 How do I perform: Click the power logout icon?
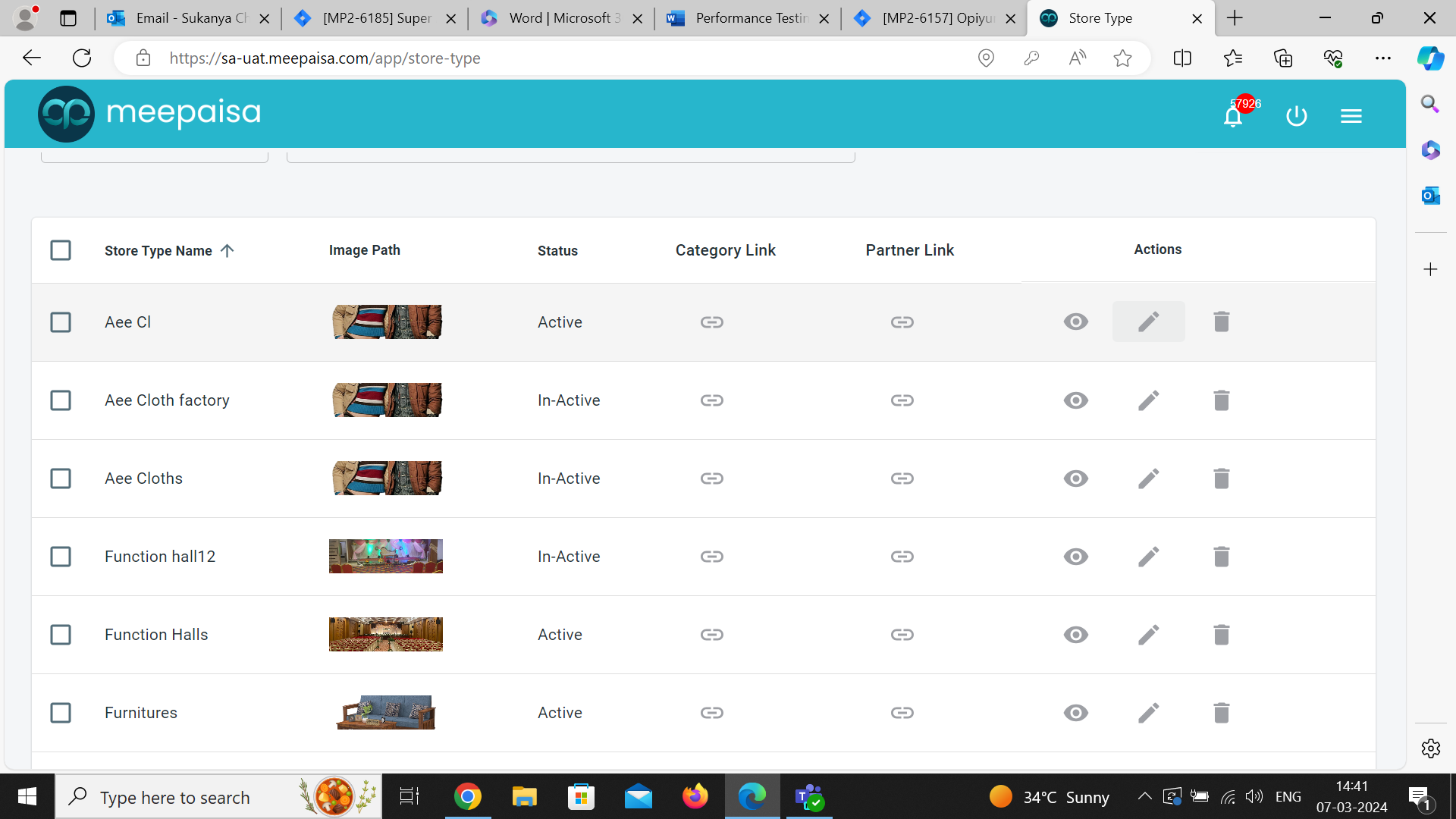click(x=1297, y=116)
